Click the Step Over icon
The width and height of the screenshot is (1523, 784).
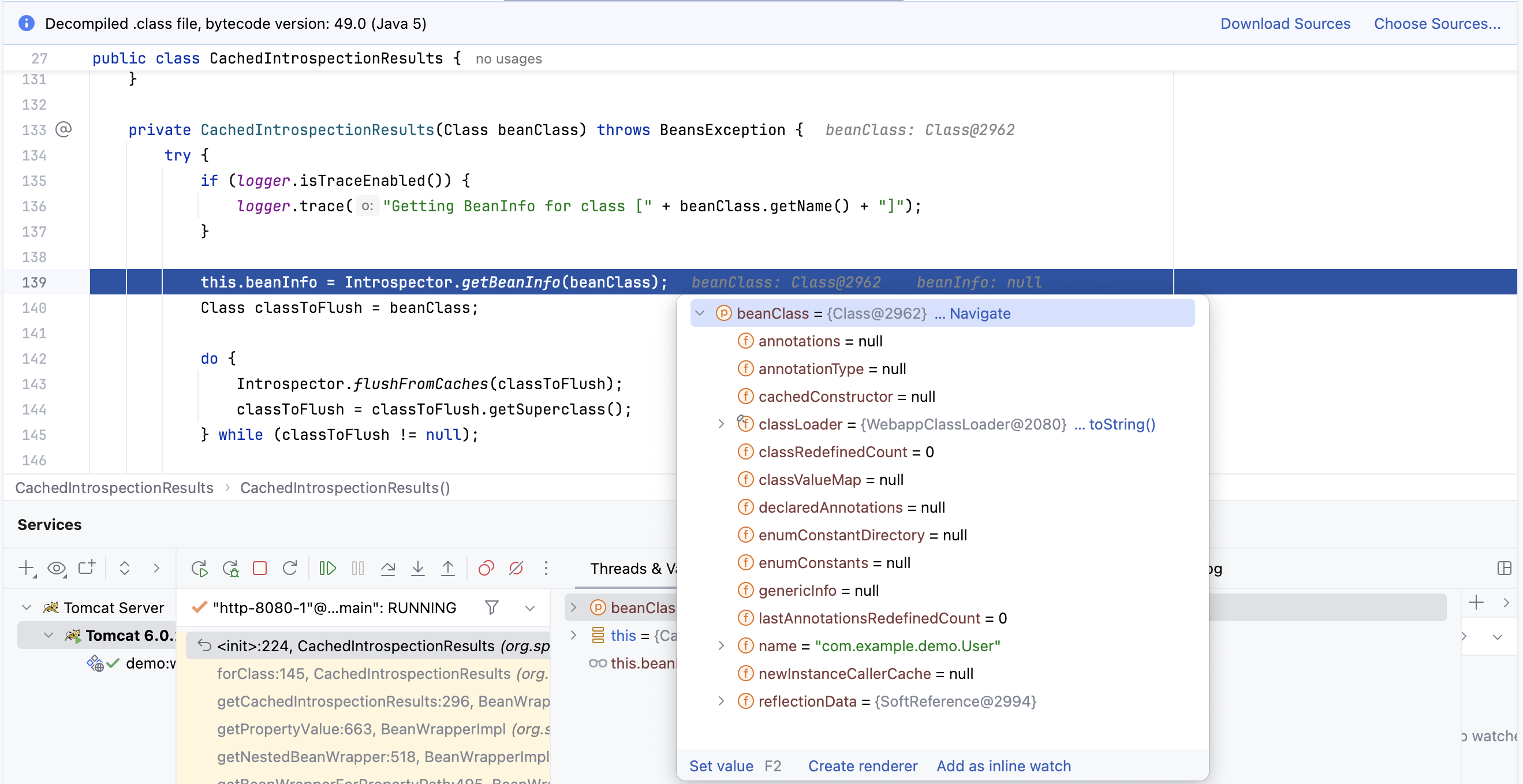tap(388, 568)
